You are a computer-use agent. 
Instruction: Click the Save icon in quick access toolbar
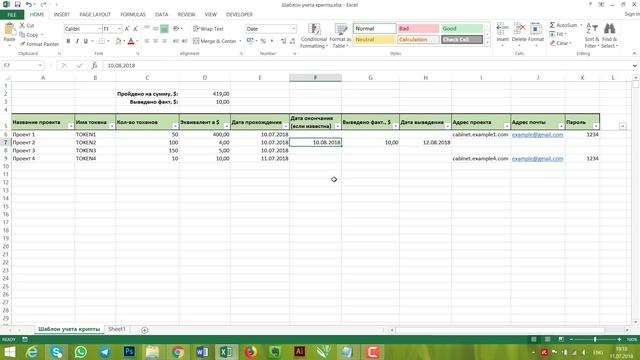pos(18,4)
